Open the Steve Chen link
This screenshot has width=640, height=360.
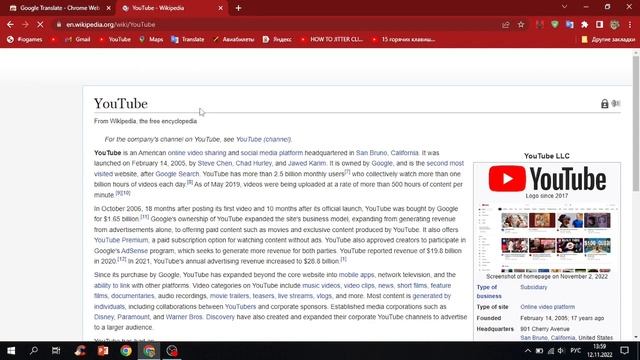point(215,163)
